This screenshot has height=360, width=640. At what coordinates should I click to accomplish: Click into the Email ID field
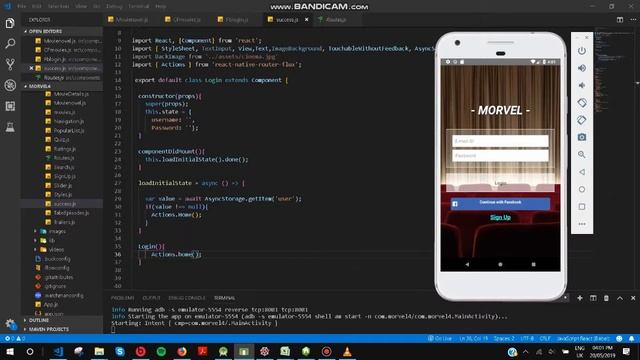pyautogui.click(x=500, y=141)
